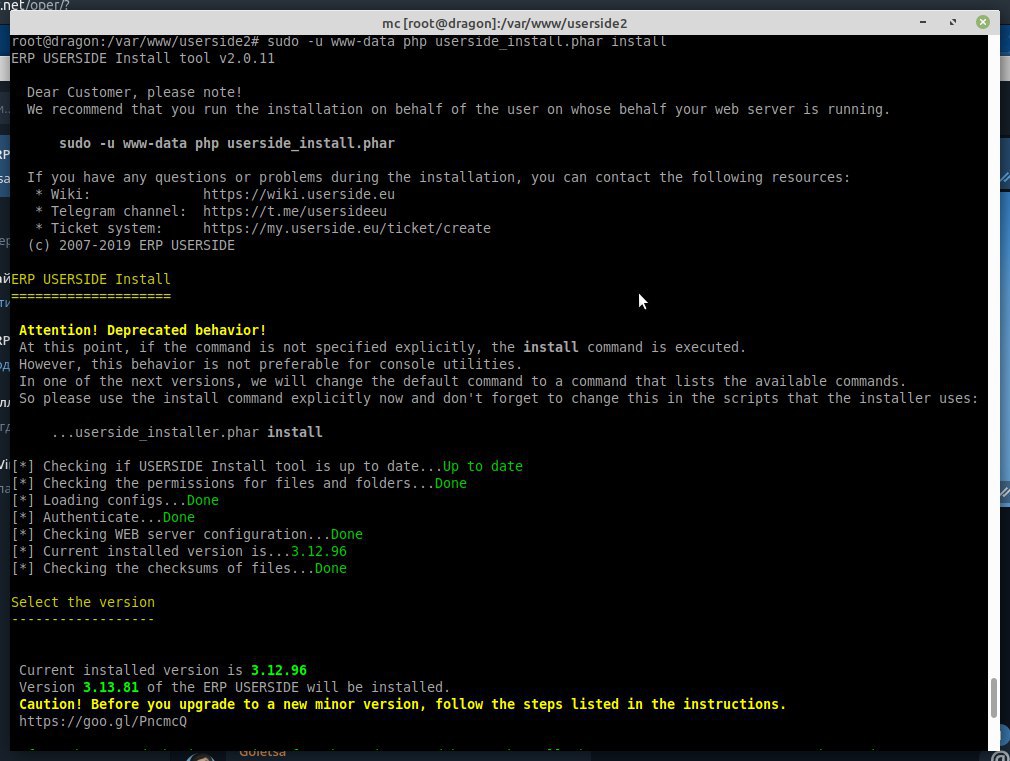This screenshot has width=1010, height=761.
Task: Click 'We recommend that you run the installation' line
Action: [x=458, y=109]
